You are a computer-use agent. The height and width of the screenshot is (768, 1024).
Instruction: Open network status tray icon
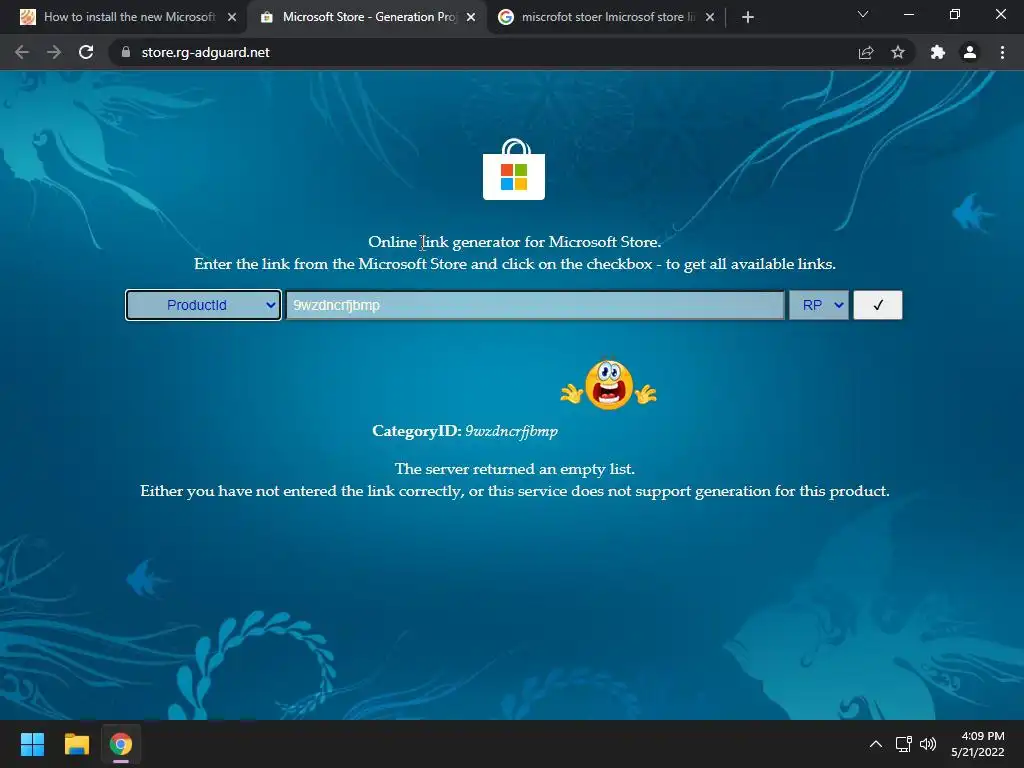click(904, 744)
